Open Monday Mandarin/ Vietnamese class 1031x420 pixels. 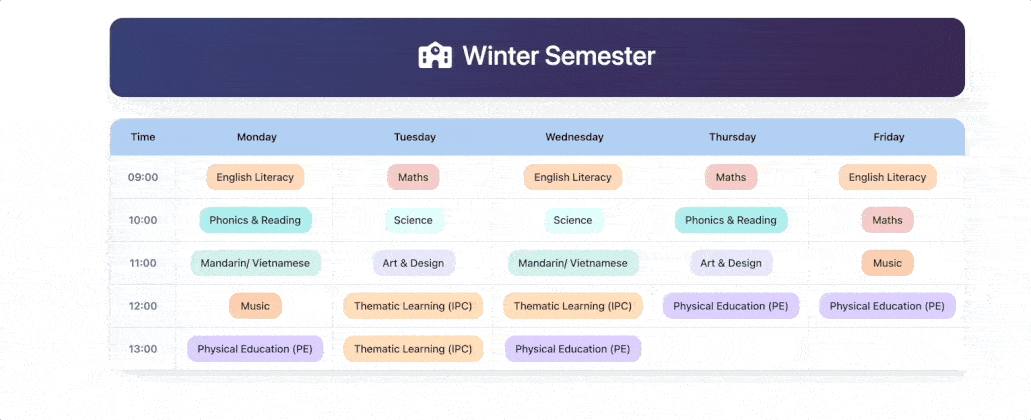[x=255, y=263]
